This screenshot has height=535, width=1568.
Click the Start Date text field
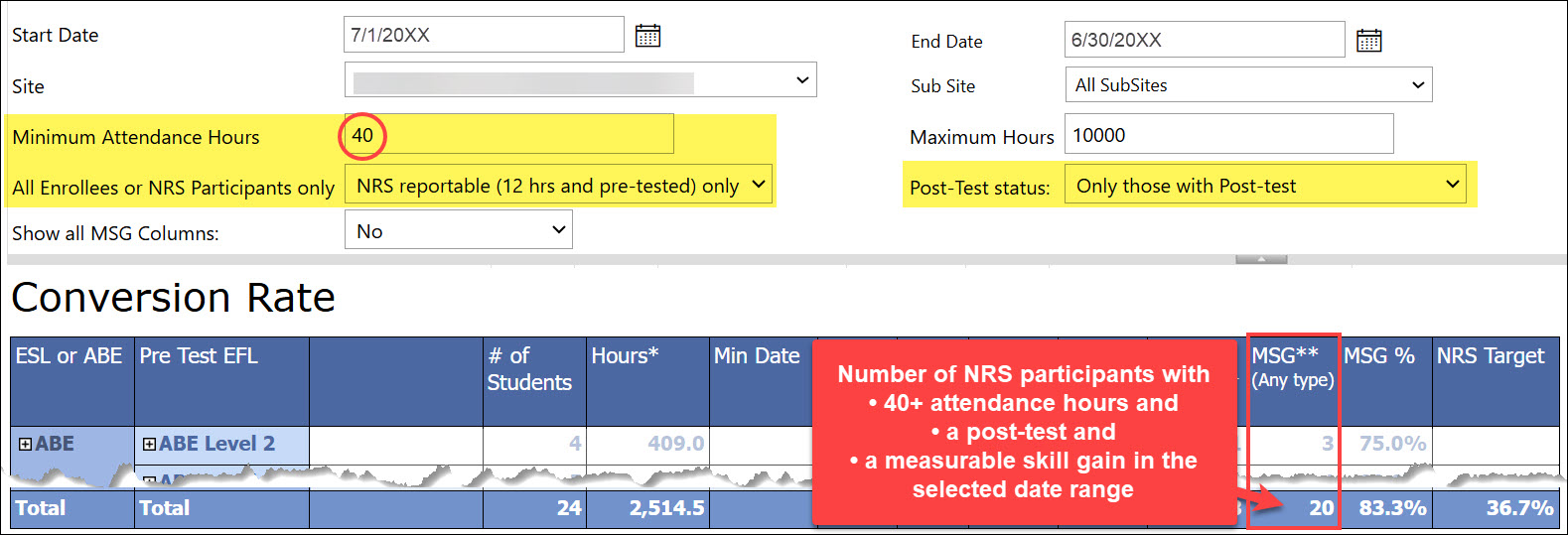click(484, 35)
